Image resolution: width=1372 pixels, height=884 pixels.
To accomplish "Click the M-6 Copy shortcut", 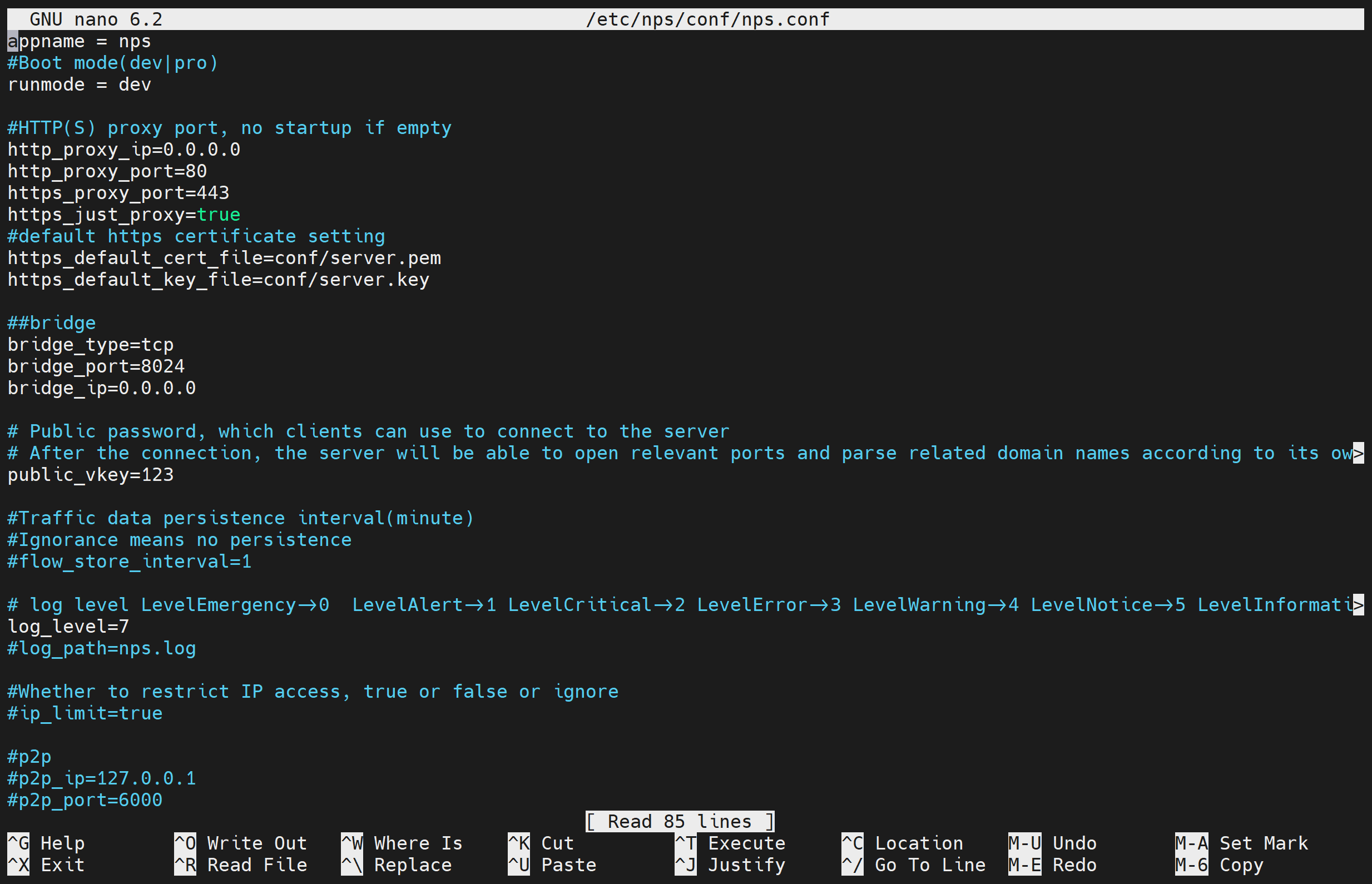I will coord(1219,865).
